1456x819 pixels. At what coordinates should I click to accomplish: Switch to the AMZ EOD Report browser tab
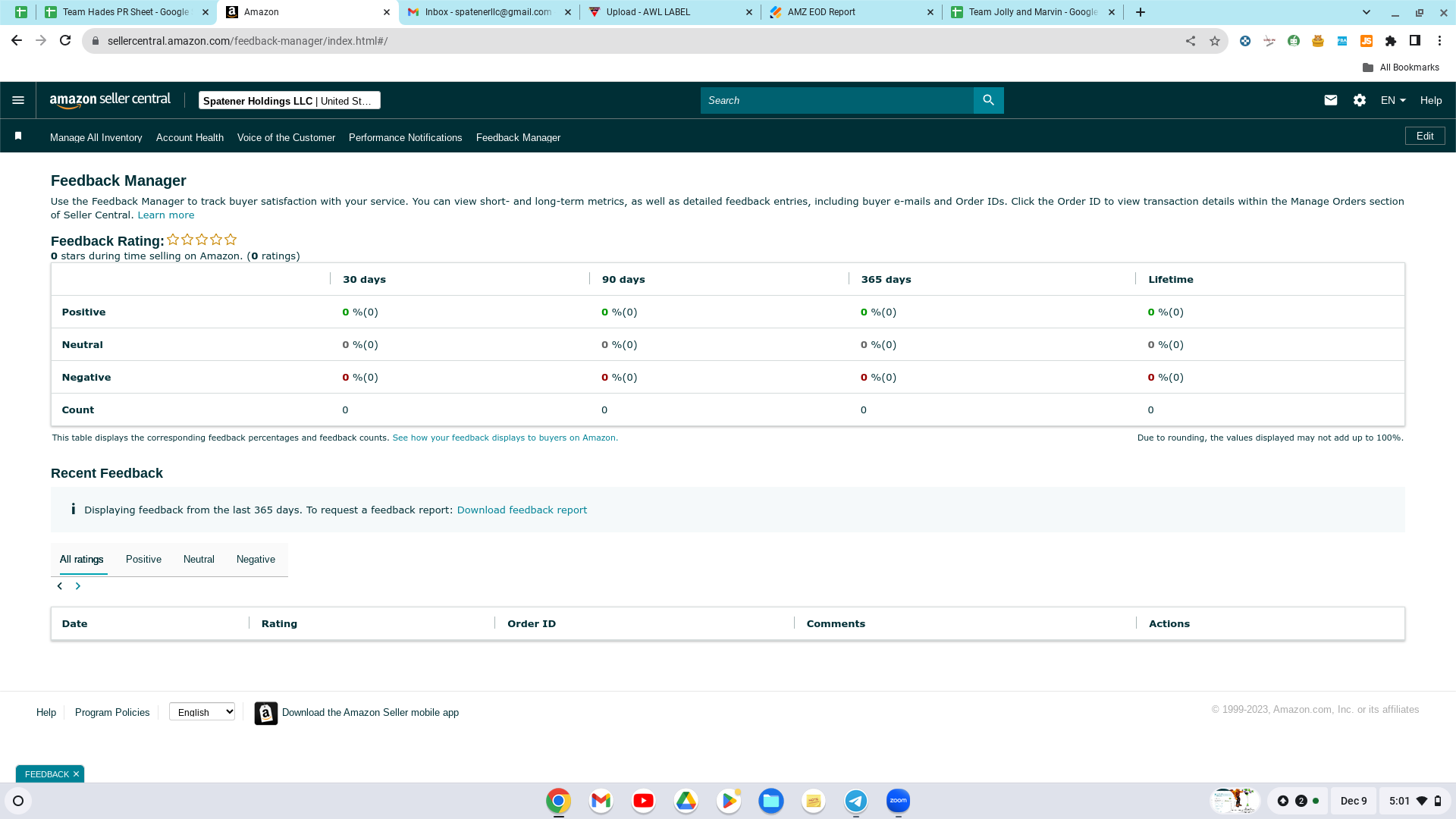pos(852,12)
